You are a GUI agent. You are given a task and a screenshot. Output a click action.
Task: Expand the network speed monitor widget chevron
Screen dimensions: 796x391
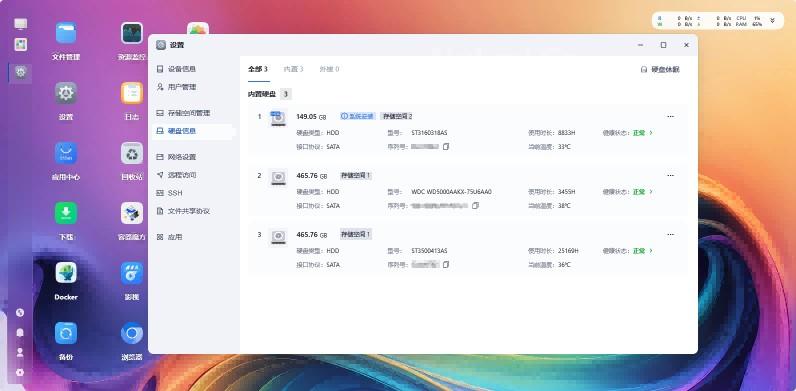pos(772,21)
